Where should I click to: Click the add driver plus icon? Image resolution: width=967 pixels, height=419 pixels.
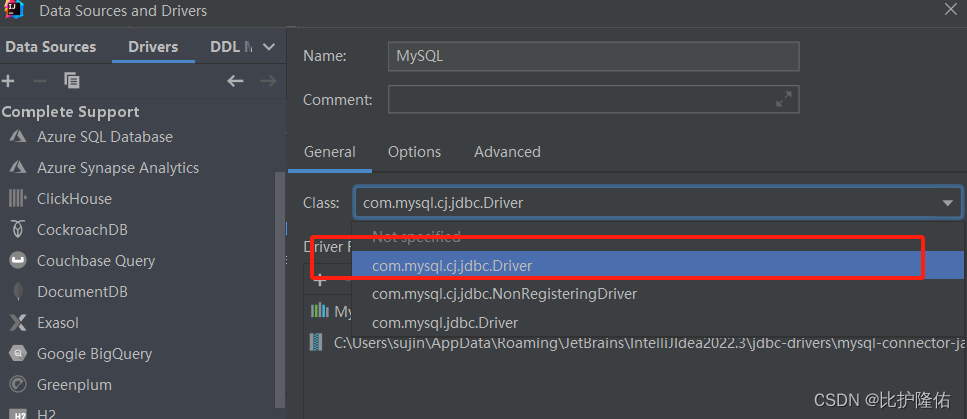point(8,81)
